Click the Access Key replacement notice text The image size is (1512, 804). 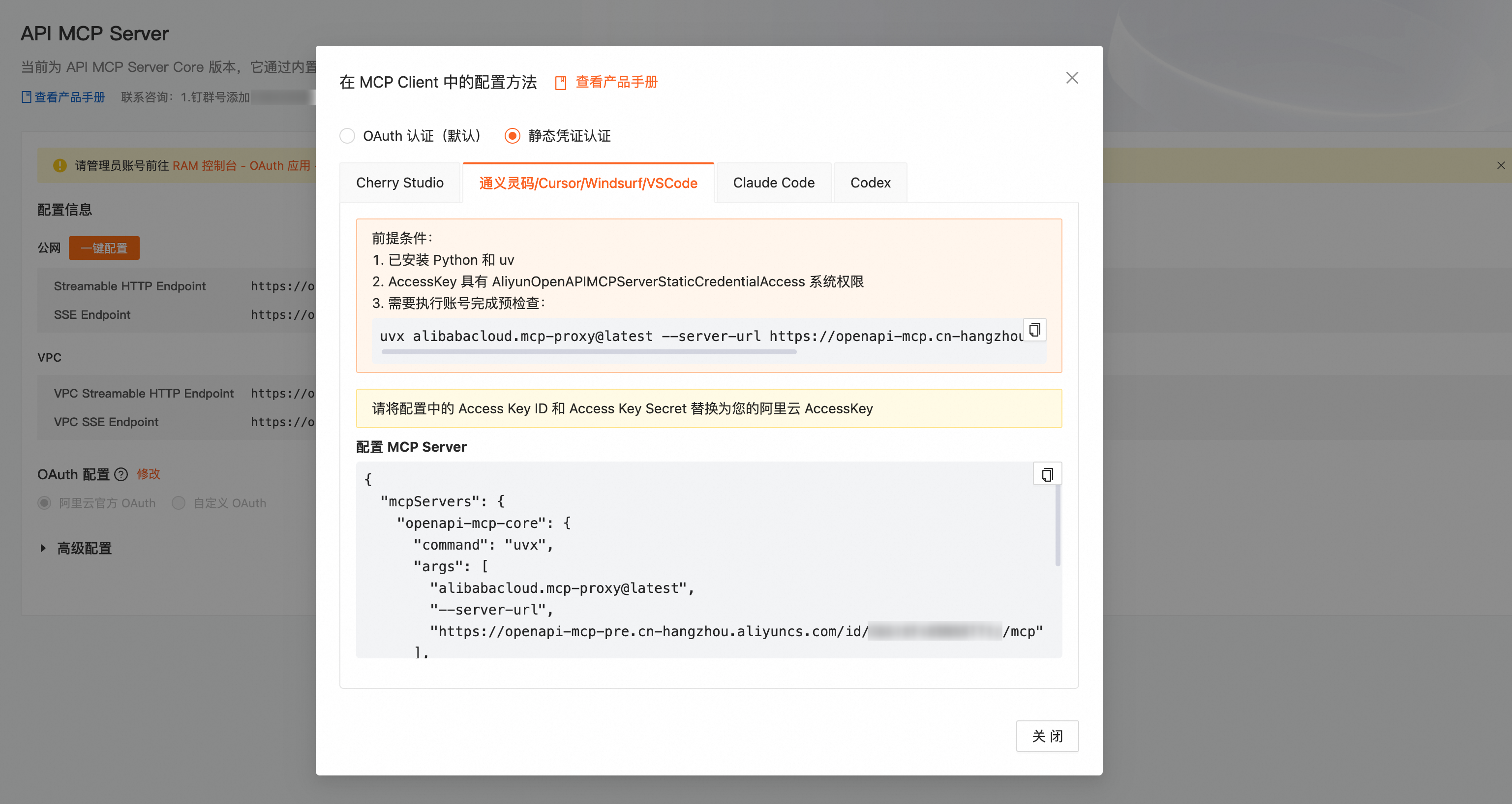(x=622, y=409)
